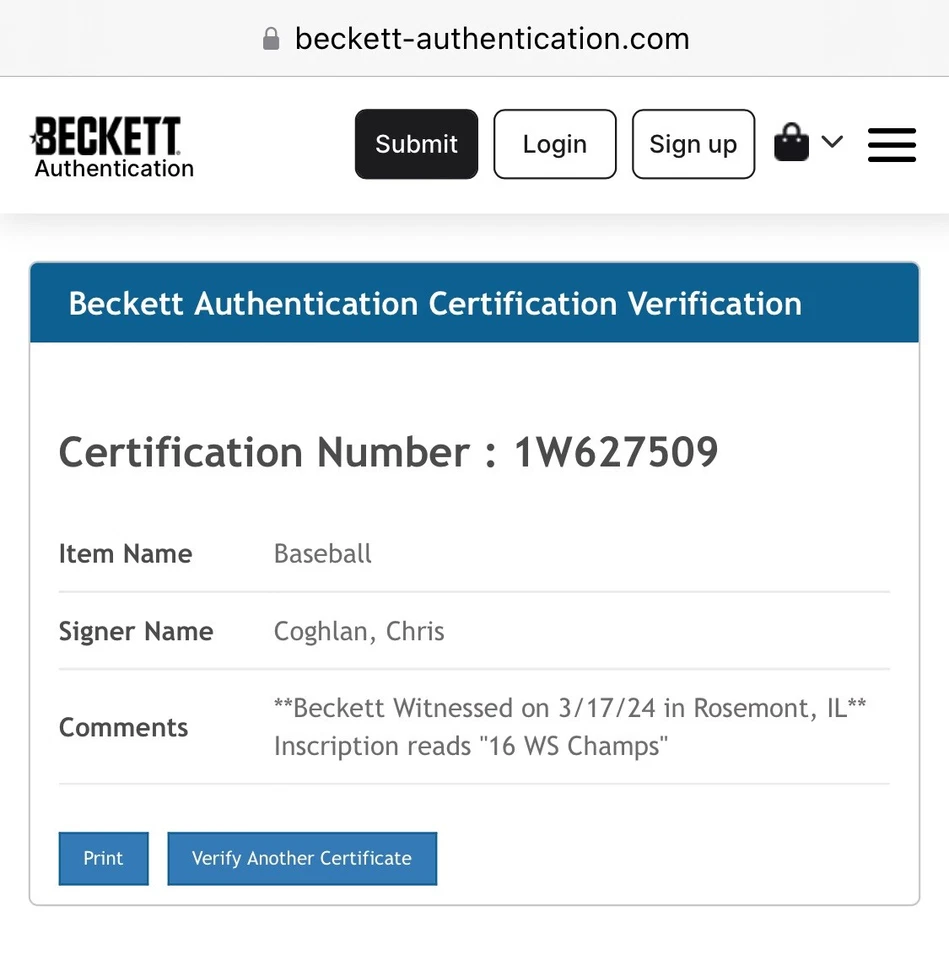Click the Item Name label
The image size is (949, 960).
click(125, 554)
